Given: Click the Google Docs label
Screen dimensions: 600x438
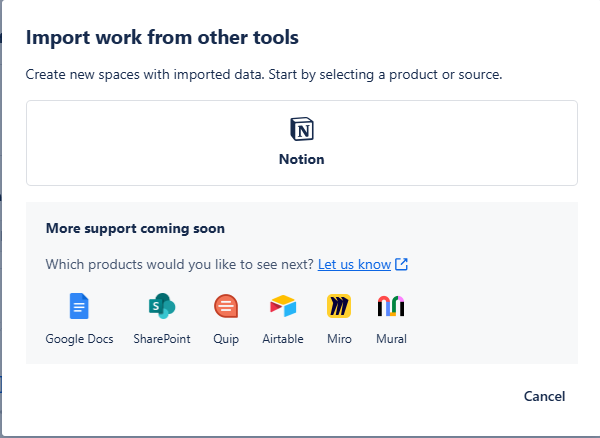Looking at the screenshot, I should [79, 339].
